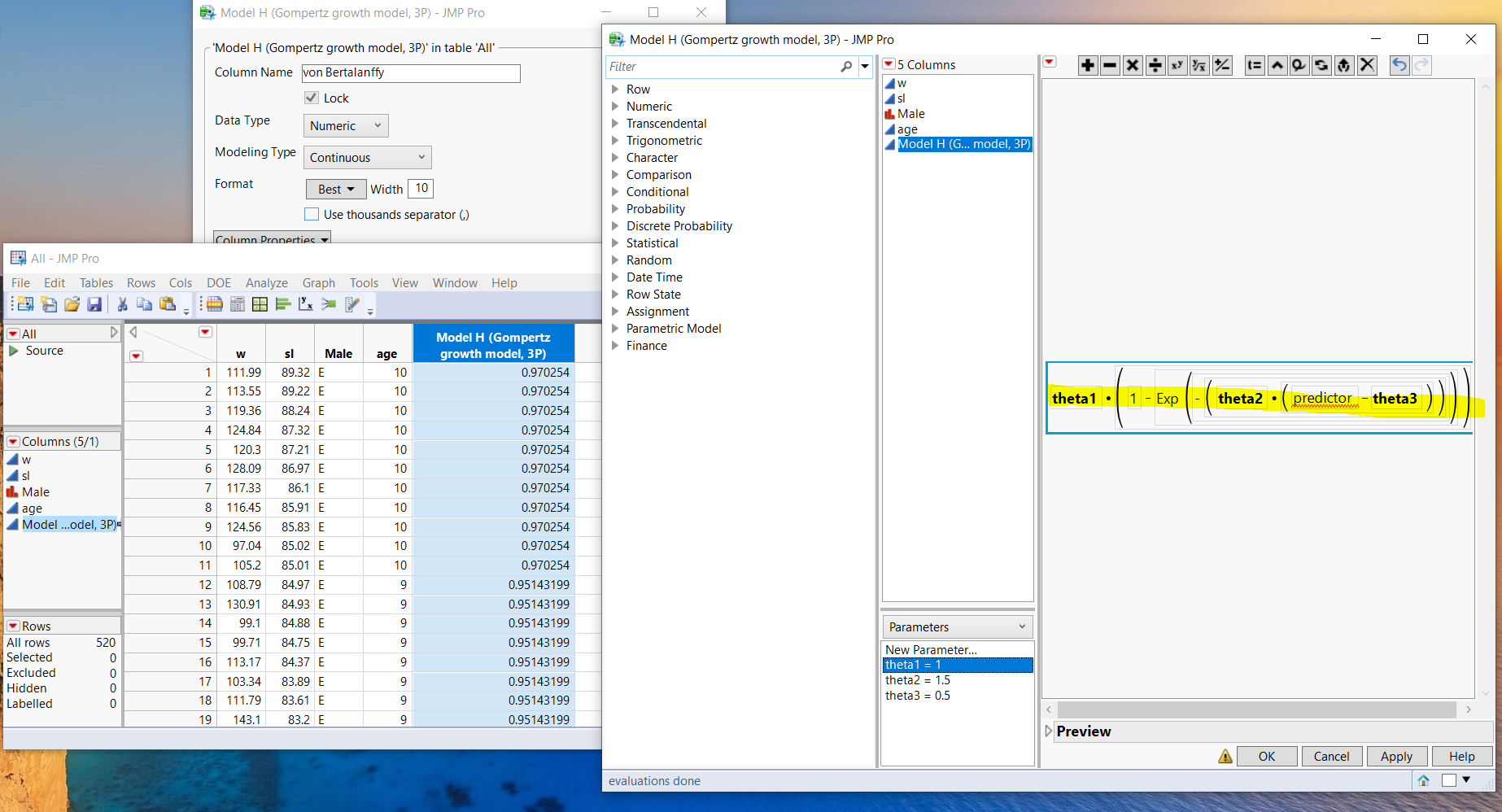Select the multiply operator in the formula toolbar
Viewport: 1502px width, 812px height.
tap(1133, 65)
